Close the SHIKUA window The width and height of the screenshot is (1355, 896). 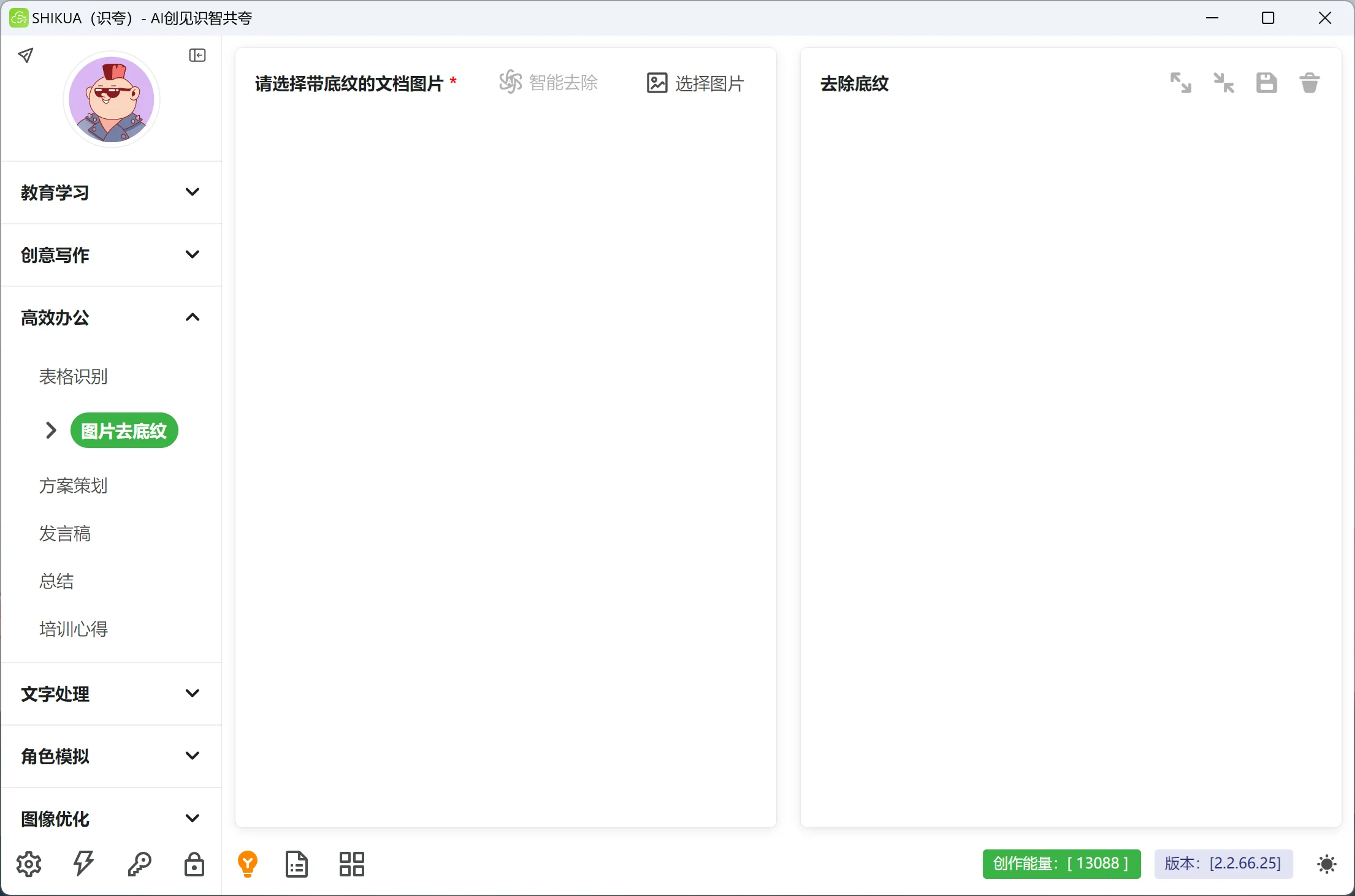click(1325, 18)
